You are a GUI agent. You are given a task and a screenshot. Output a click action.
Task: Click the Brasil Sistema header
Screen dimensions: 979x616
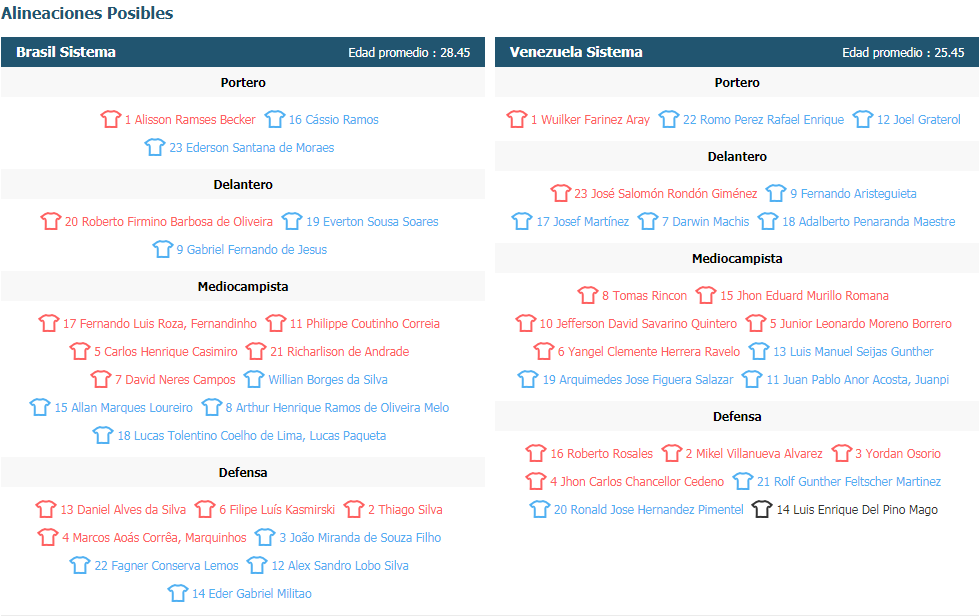tap(66, 52)
